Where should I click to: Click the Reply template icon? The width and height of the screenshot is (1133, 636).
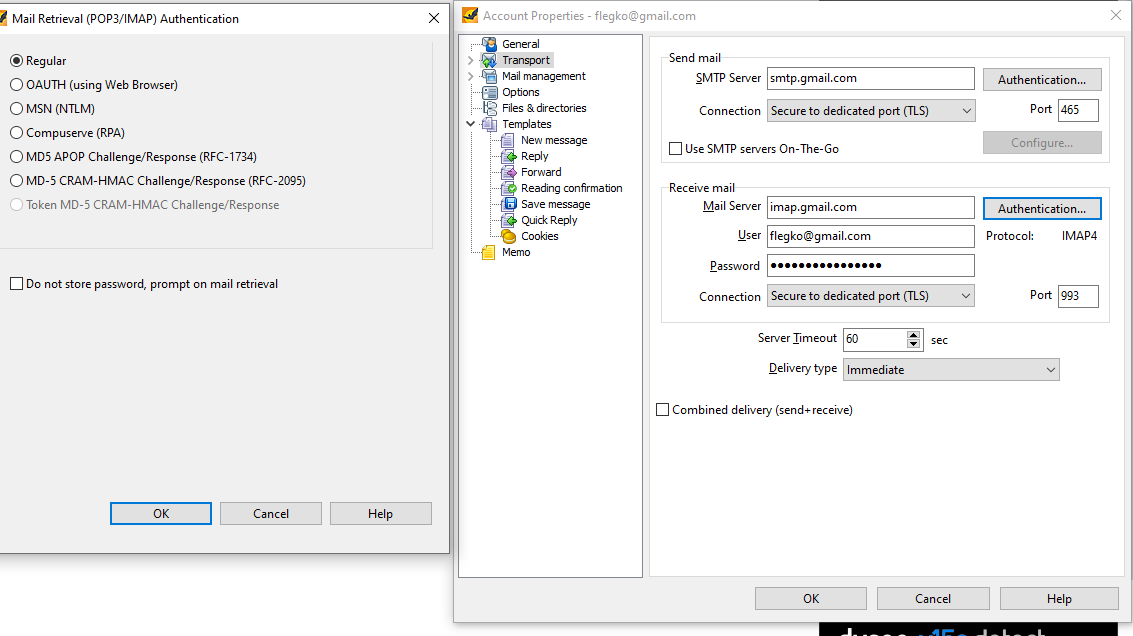pyautogui.click(x=508, y=156)
